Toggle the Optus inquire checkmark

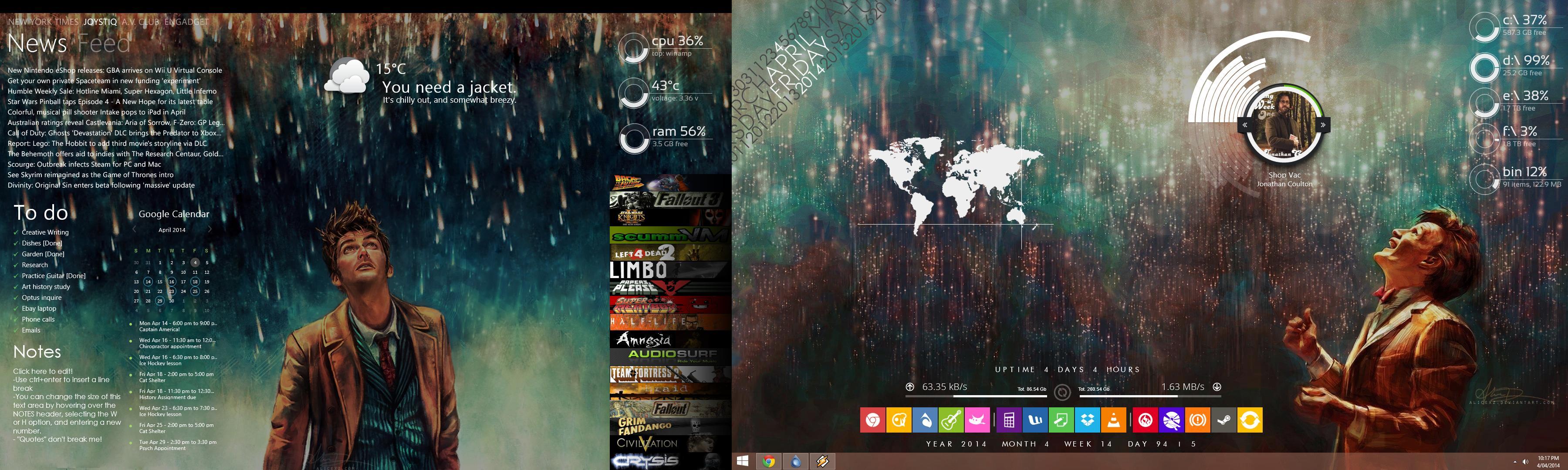coord(16,298)
